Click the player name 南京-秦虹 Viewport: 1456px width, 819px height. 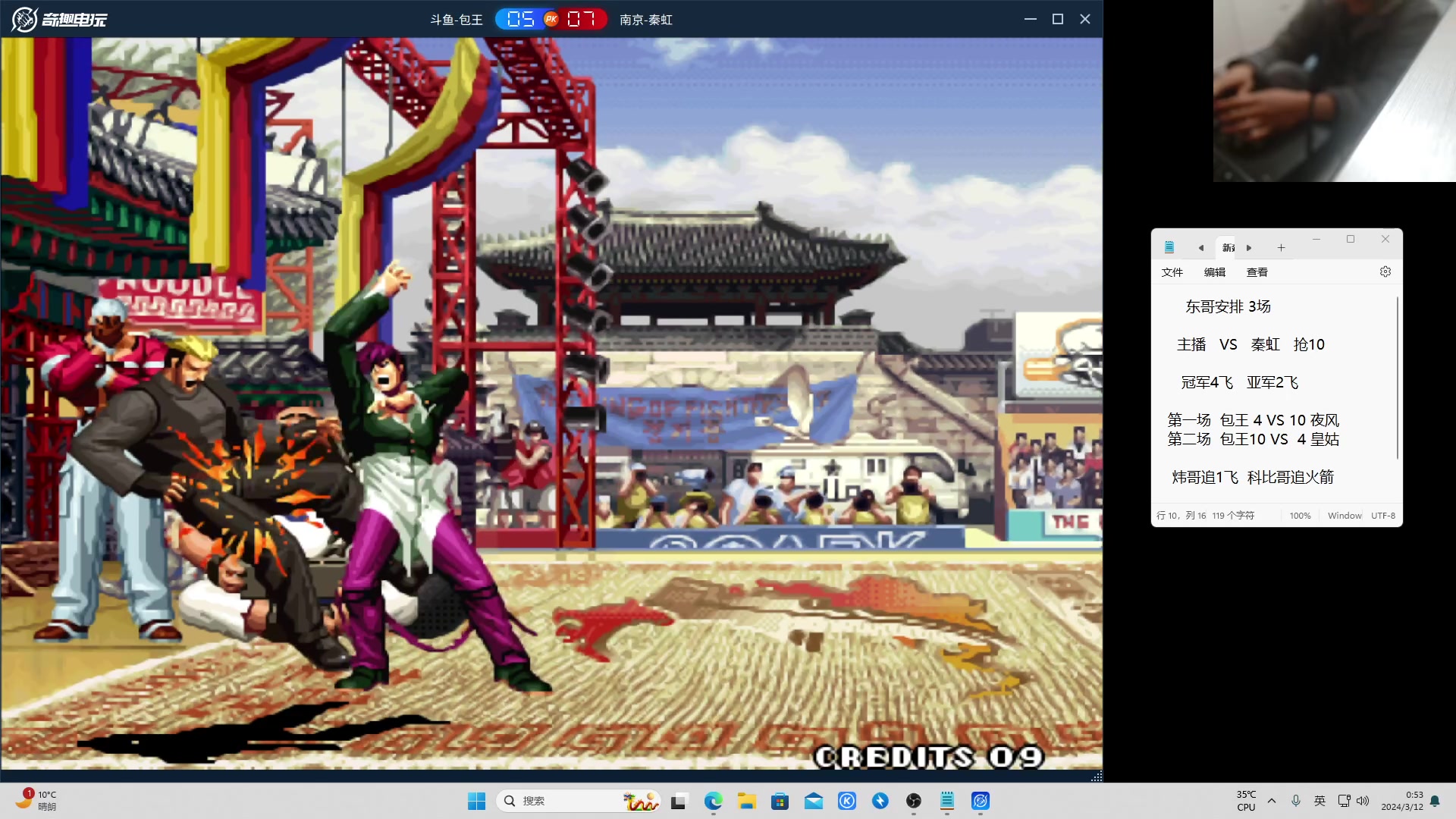click(646, 20)
